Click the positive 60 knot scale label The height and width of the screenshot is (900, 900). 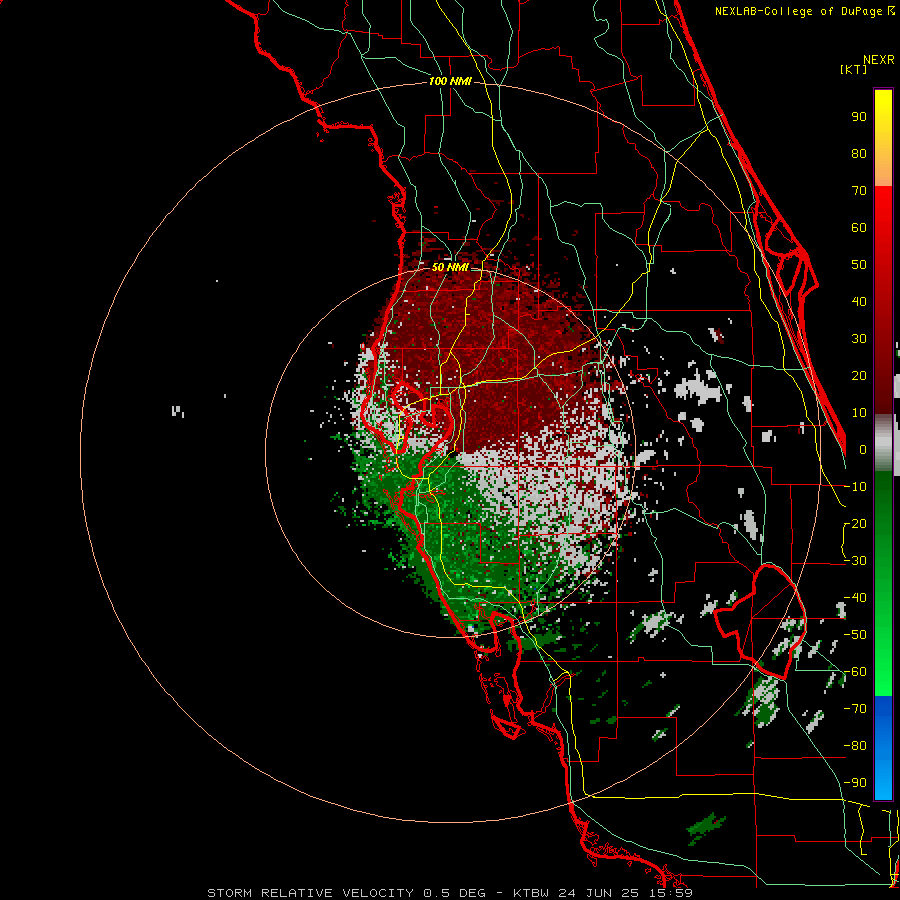859,228
